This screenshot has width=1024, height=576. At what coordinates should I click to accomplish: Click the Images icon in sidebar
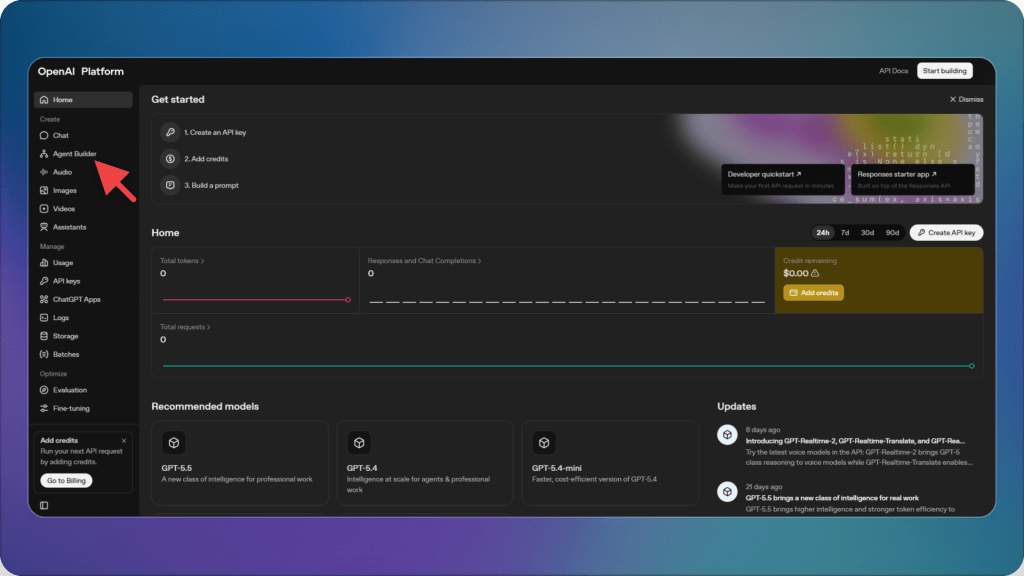click(44, 190)
